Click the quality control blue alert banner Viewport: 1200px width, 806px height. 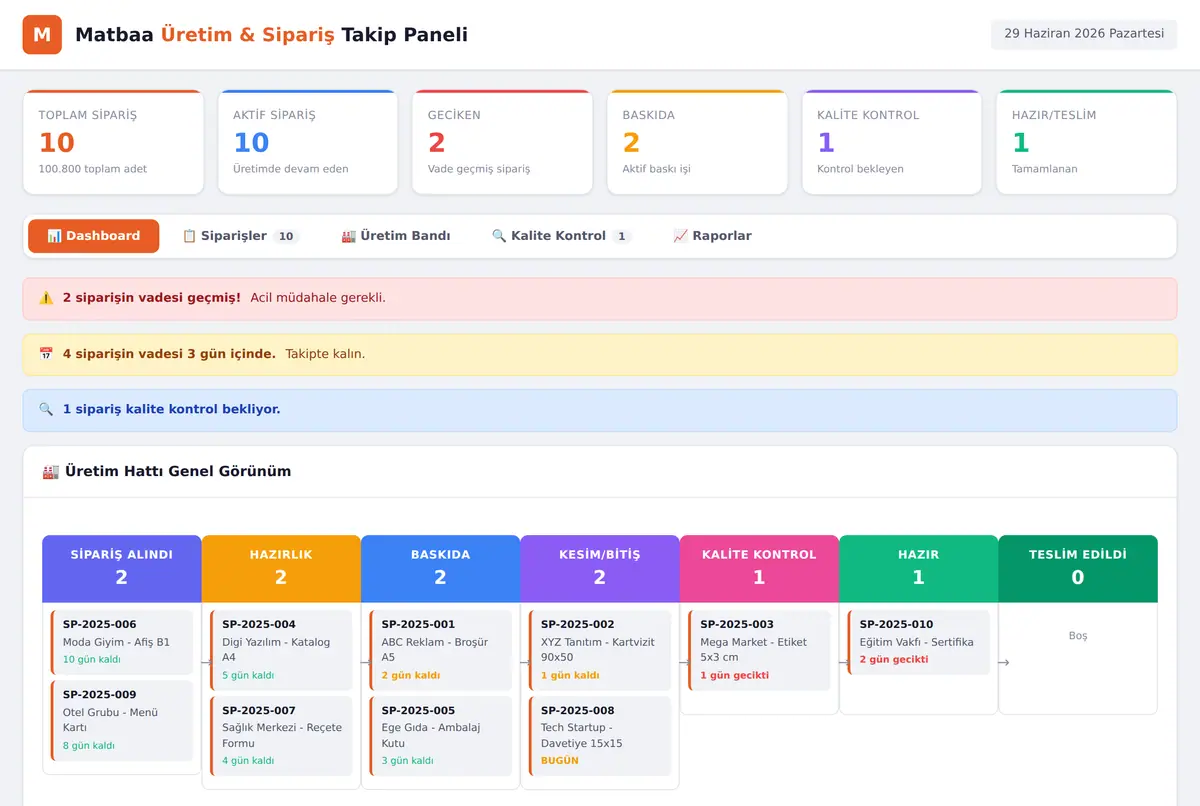click(x=600, y=409)
